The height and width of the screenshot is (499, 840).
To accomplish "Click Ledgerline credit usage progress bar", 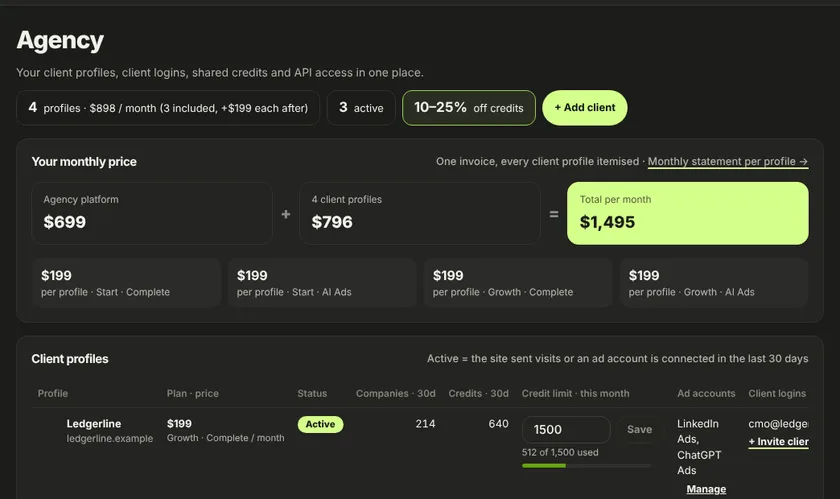I will 586,466.
